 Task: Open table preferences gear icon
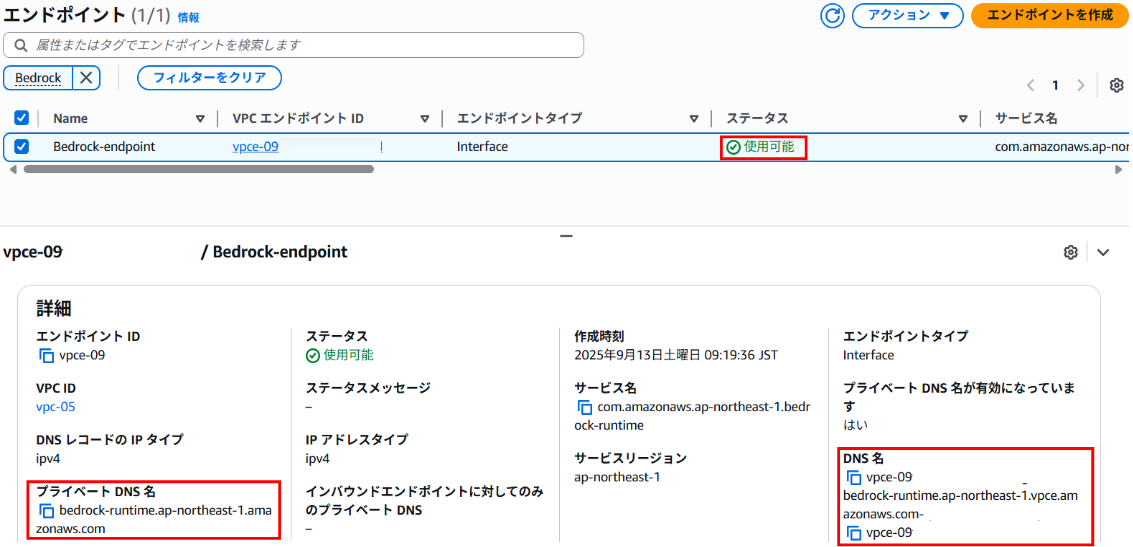click(x=1116, y=85)
